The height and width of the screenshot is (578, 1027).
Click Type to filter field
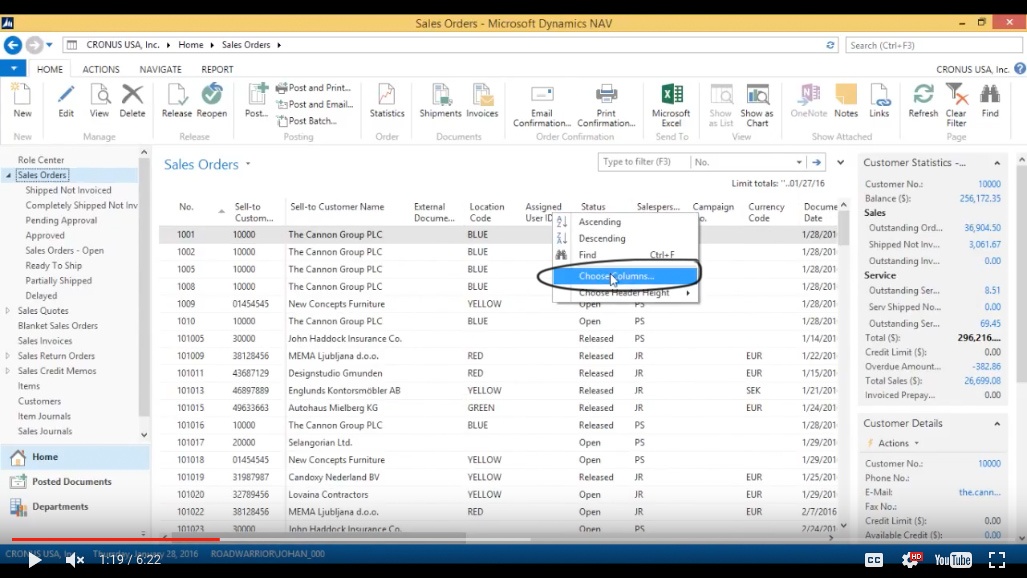644,162
